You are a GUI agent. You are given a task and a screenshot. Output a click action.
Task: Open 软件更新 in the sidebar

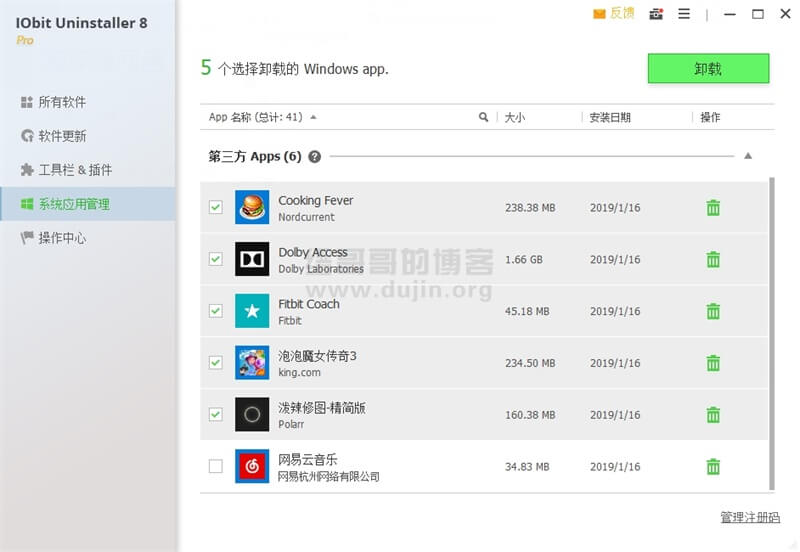(88, 136)
